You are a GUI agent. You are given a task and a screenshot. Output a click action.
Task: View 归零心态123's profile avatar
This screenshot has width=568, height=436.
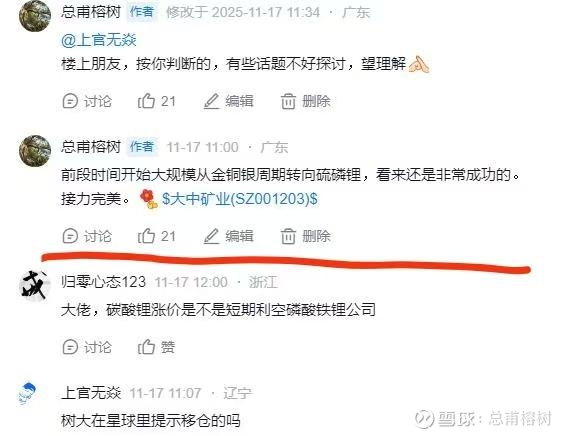coord(35,285)
